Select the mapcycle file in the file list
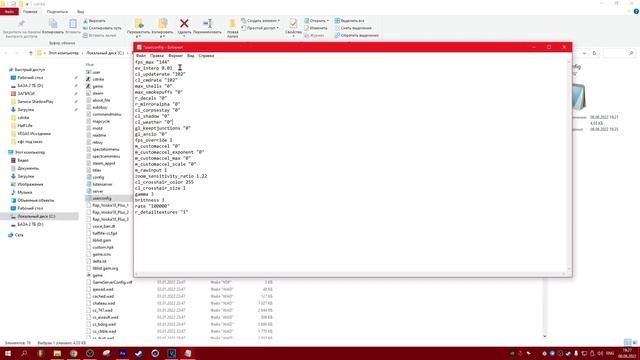Screen dimensions: 640x360 pyautogui.click(x=101, y=121)
